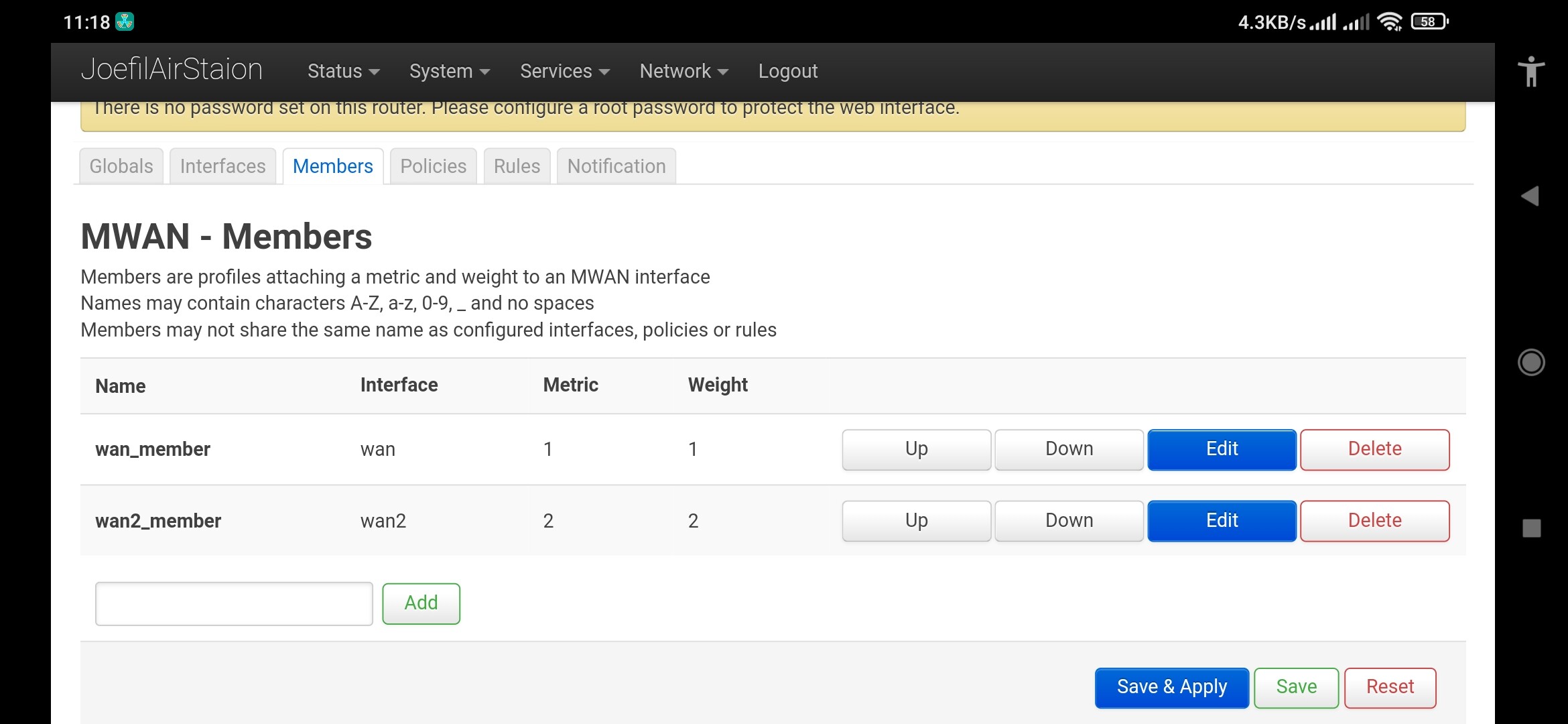Image resolution: width=1568 pixels, height=724 pixels.
Task: Tap the recent apps square button
Action: 1532,529
